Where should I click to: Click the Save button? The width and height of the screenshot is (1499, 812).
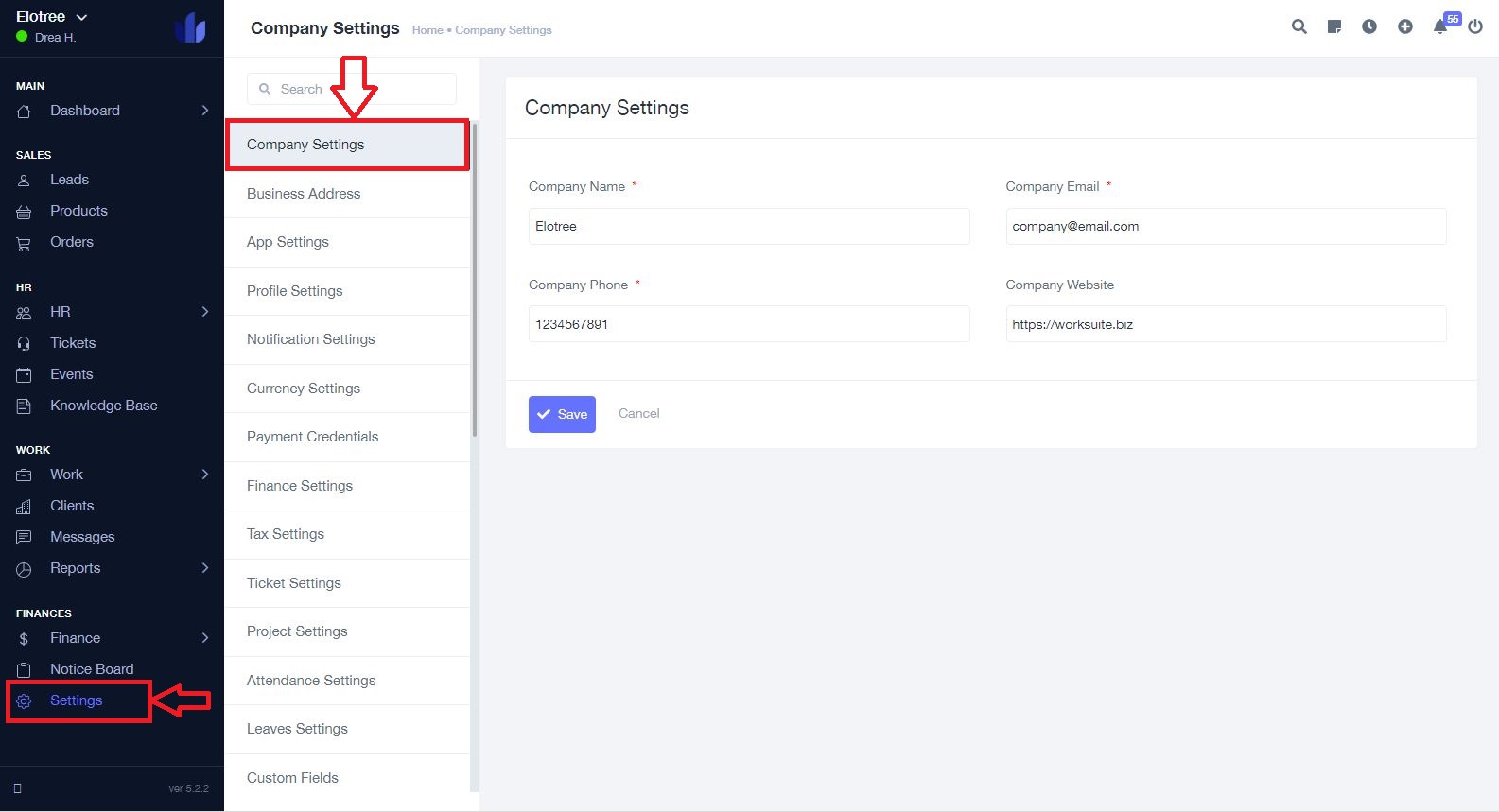click(562, 414)
